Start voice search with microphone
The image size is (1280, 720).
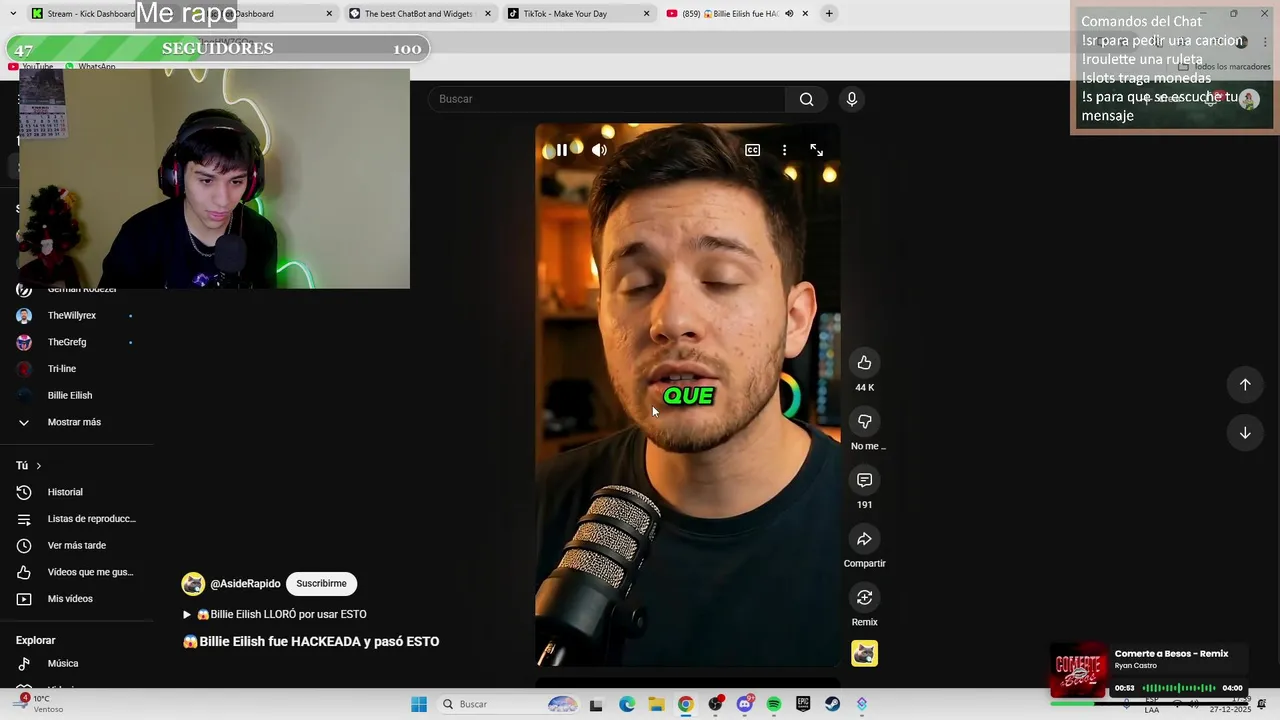coord(851,99)
